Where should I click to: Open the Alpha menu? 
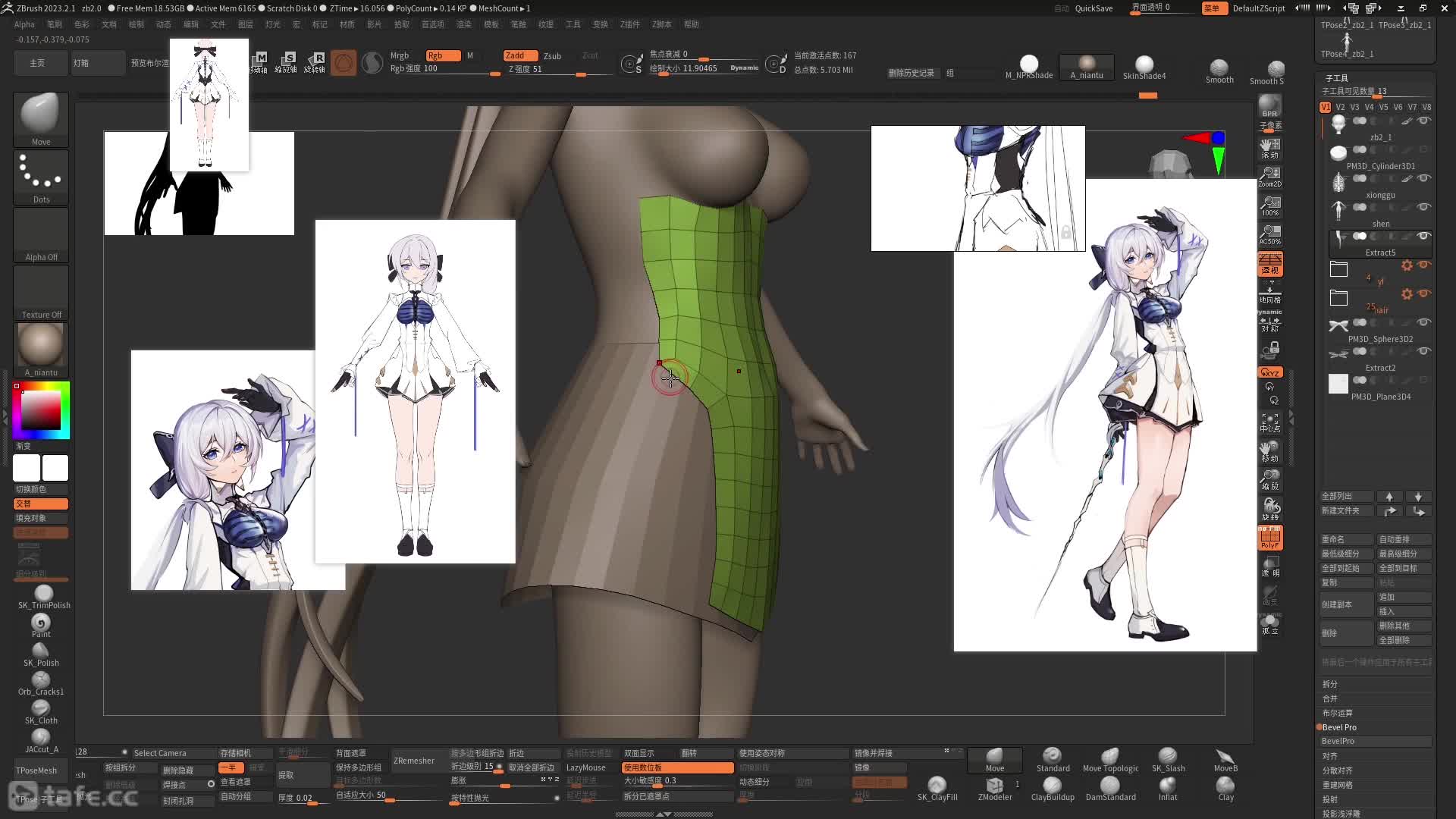24,24
